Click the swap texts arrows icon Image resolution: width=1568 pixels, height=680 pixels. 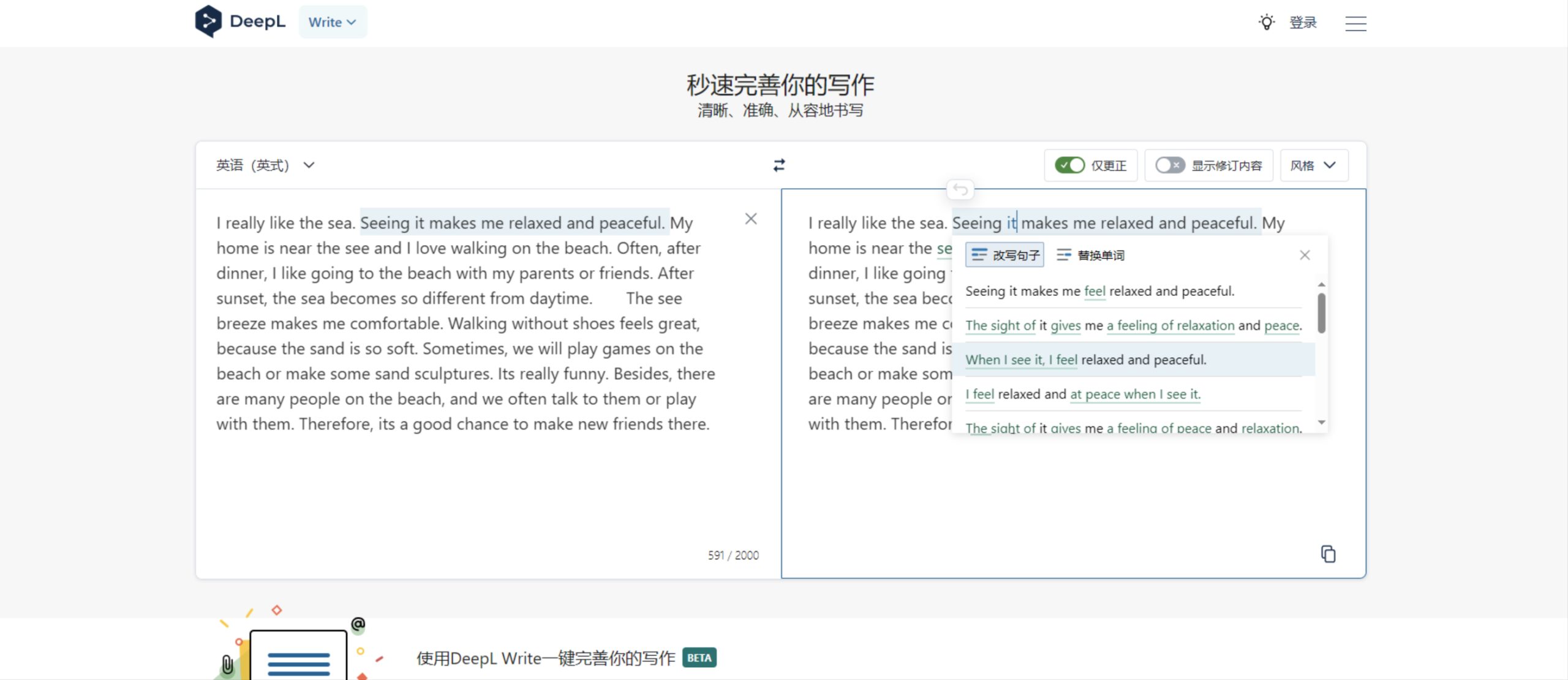779,165
